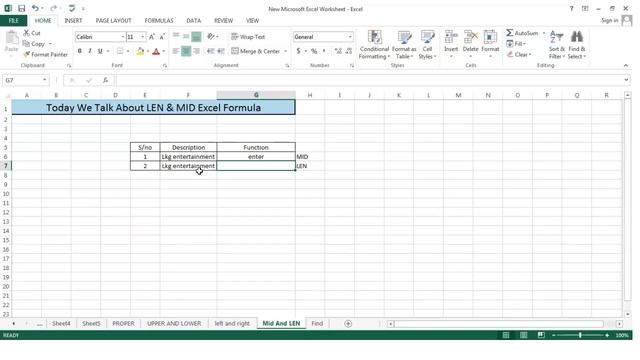Apply fill color bucket

click(140, 51)
